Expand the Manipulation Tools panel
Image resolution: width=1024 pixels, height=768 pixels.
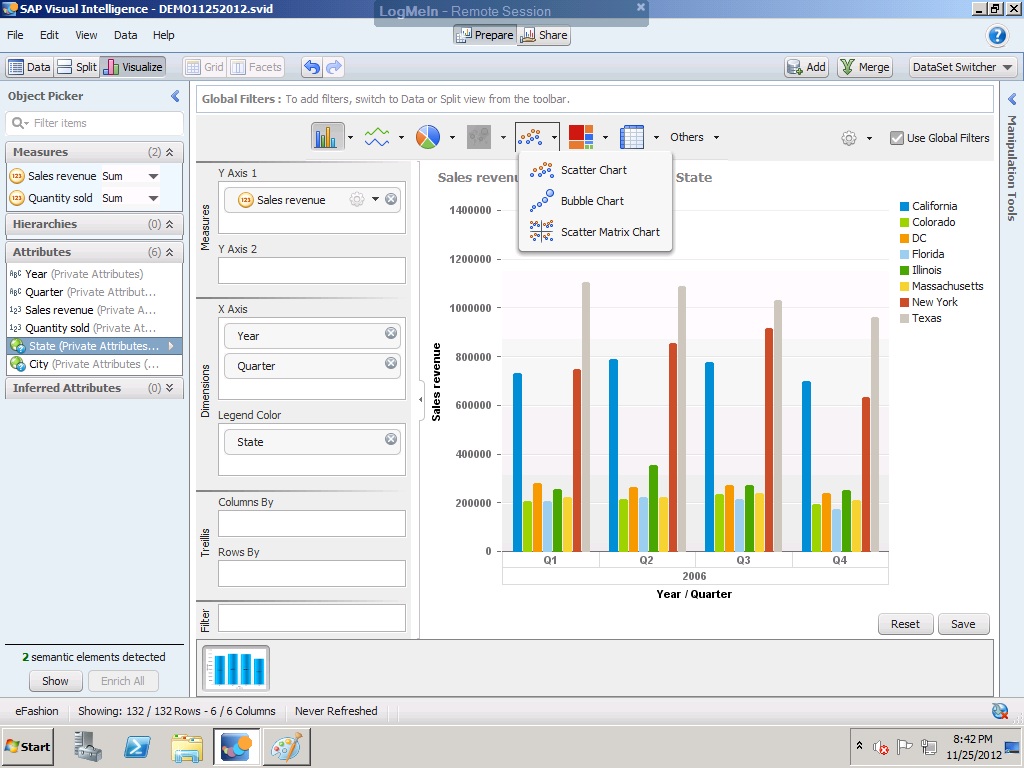click(x=1012, y=99)
